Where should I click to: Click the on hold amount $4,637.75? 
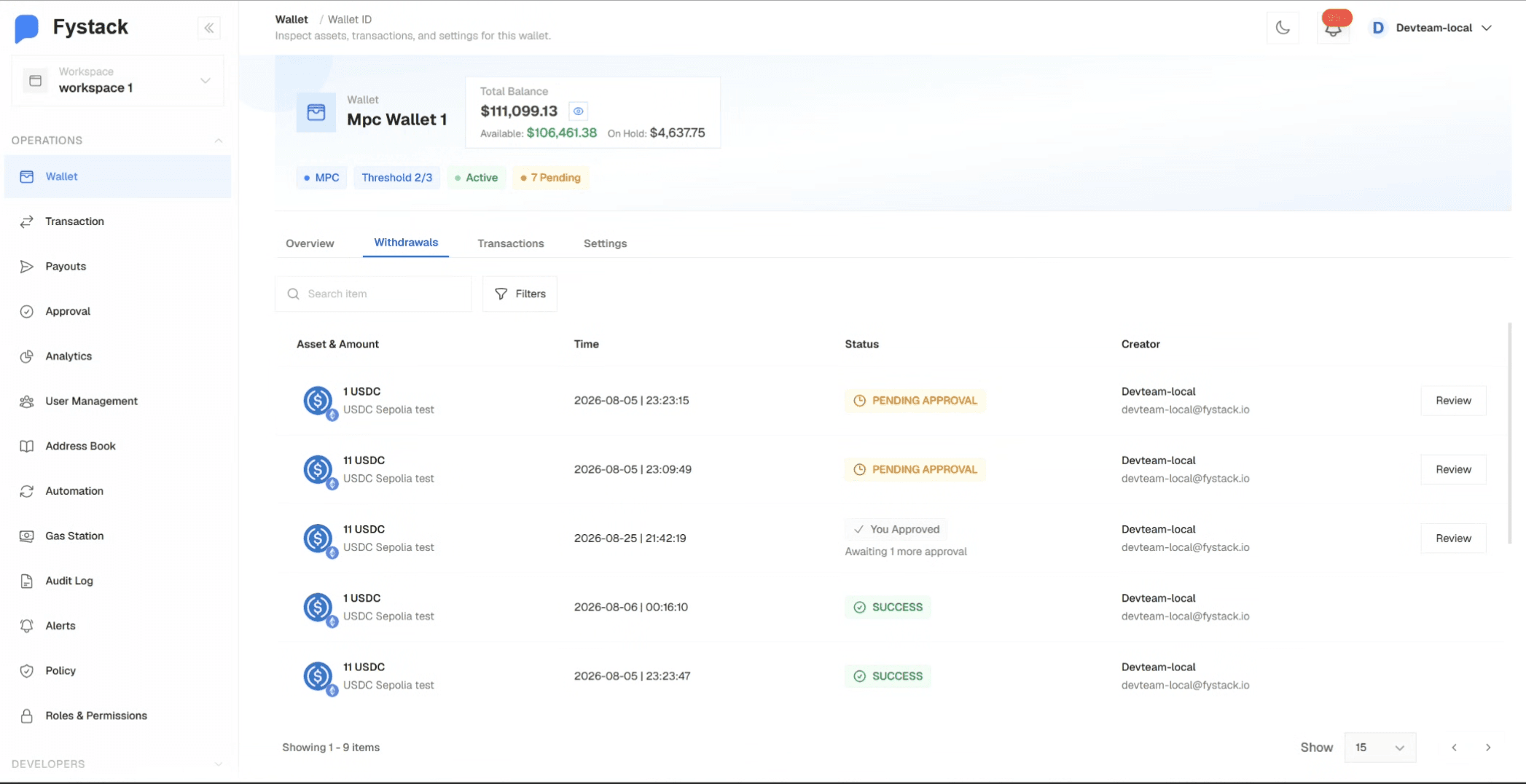pyautogui.click(x=677, y=133)
